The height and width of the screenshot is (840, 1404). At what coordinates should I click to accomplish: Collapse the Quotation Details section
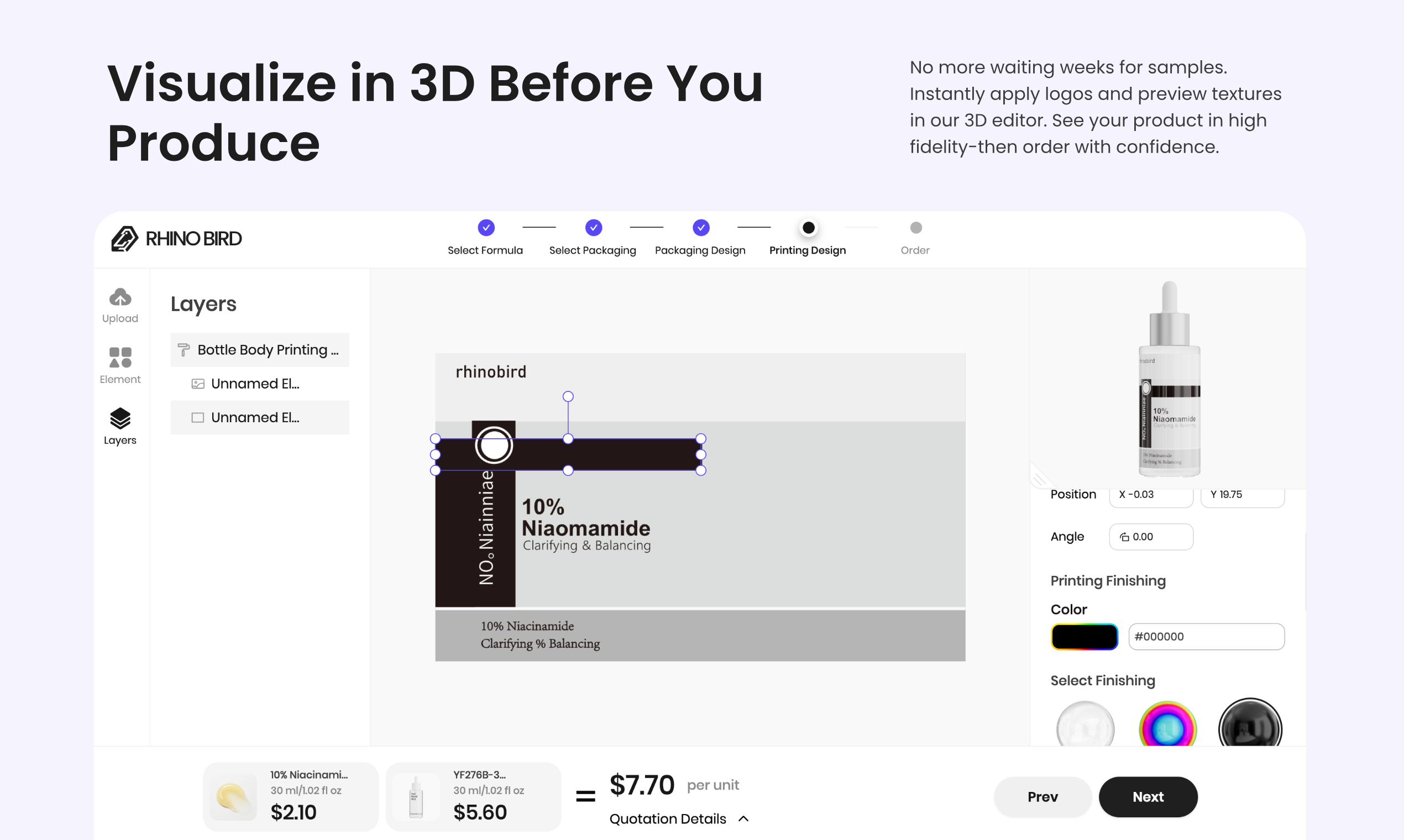[x=743, y=818]
